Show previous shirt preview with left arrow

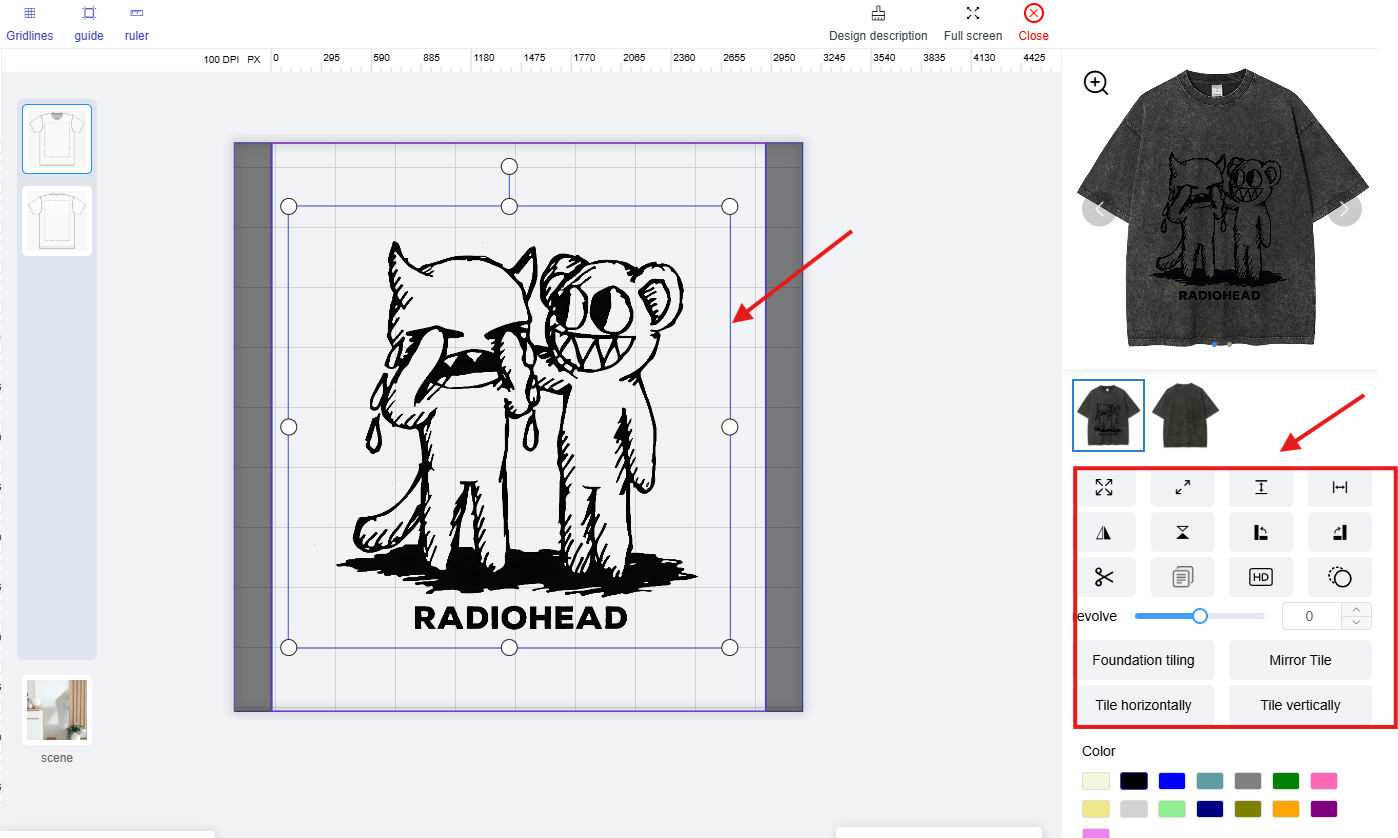(1099, 210)
